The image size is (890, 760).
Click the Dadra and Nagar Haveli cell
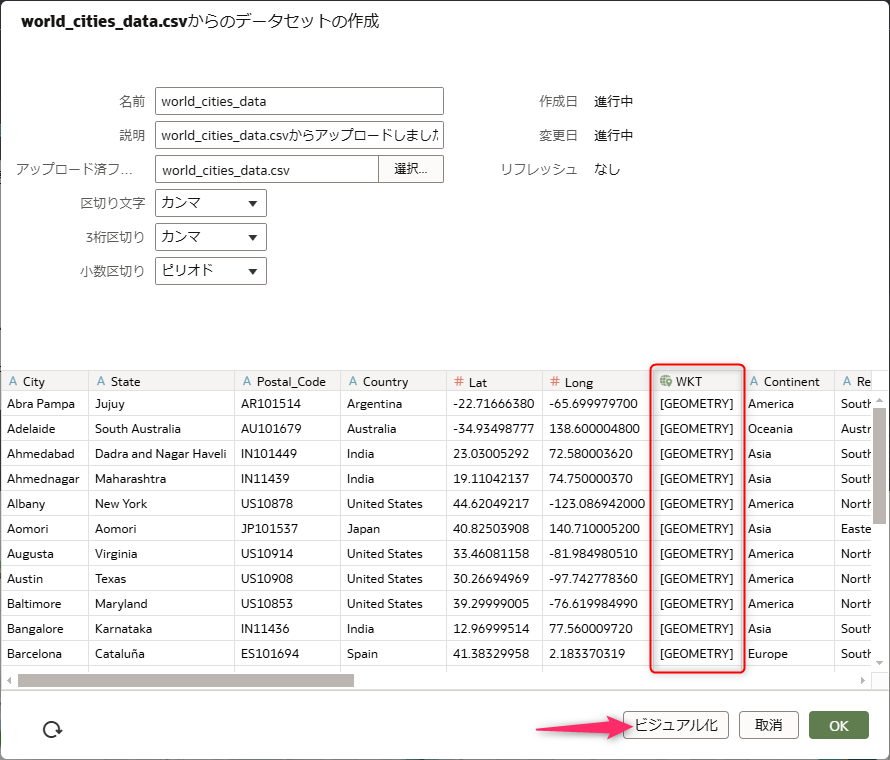coord(161,454)
